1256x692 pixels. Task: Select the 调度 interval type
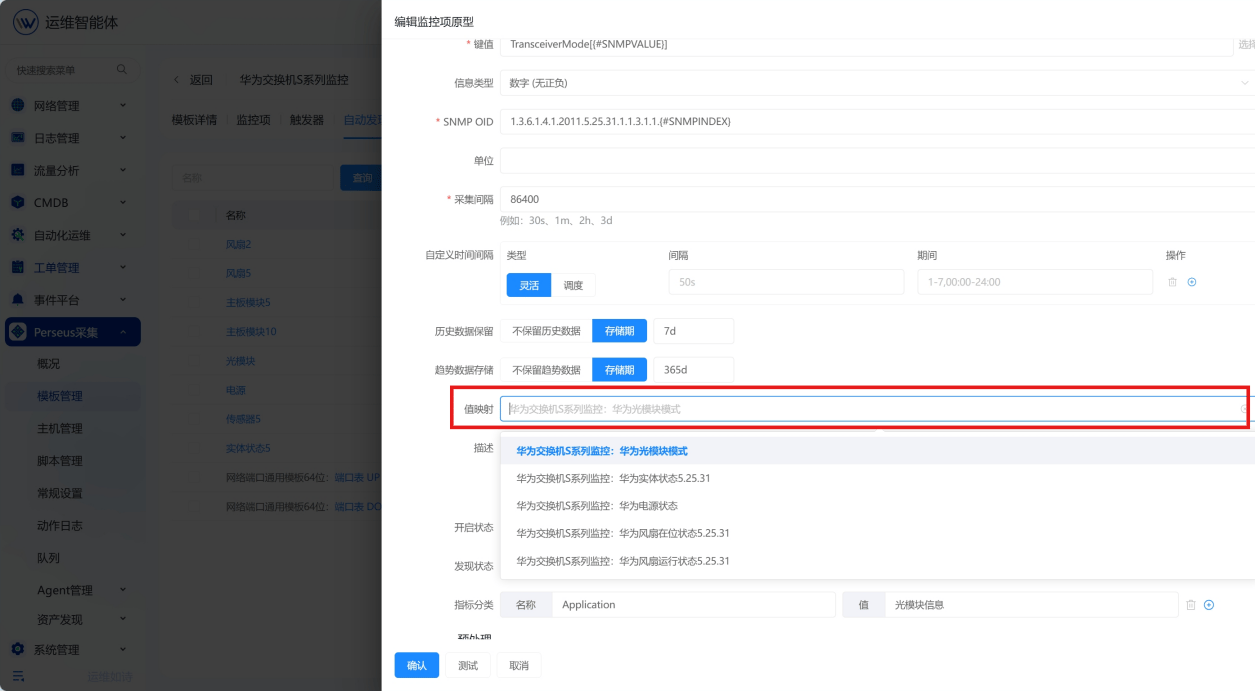[573, 285]
